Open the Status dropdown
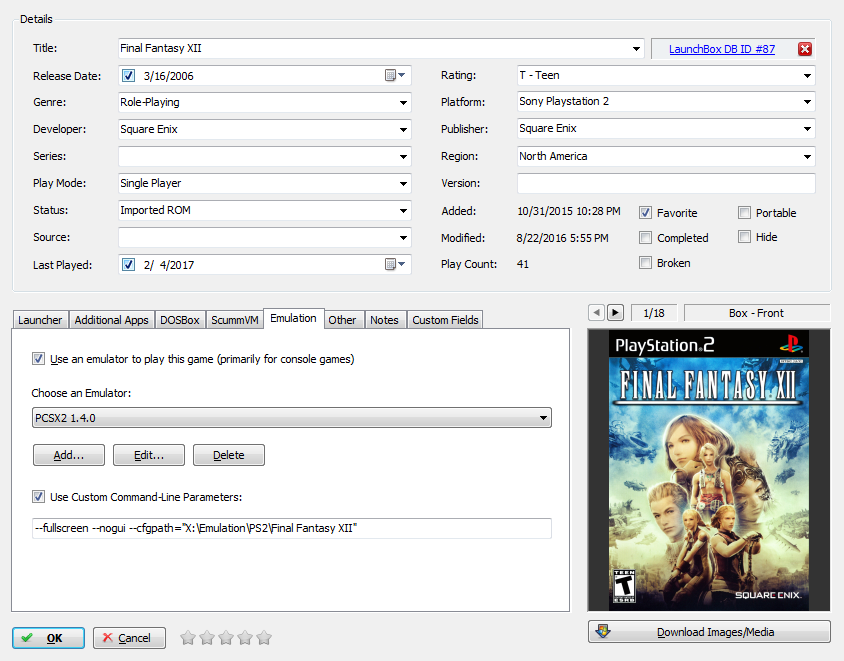 pos(403,210)
